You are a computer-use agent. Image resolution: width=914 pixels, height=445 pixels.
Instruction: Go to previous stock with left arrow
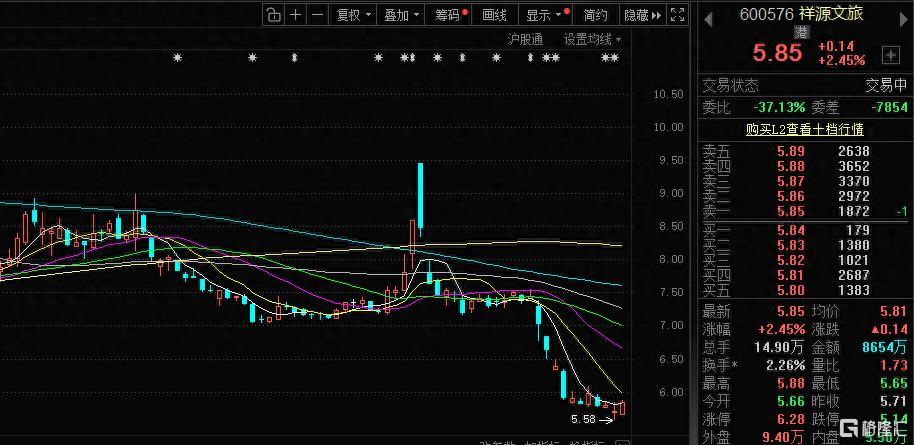(708, 20)
